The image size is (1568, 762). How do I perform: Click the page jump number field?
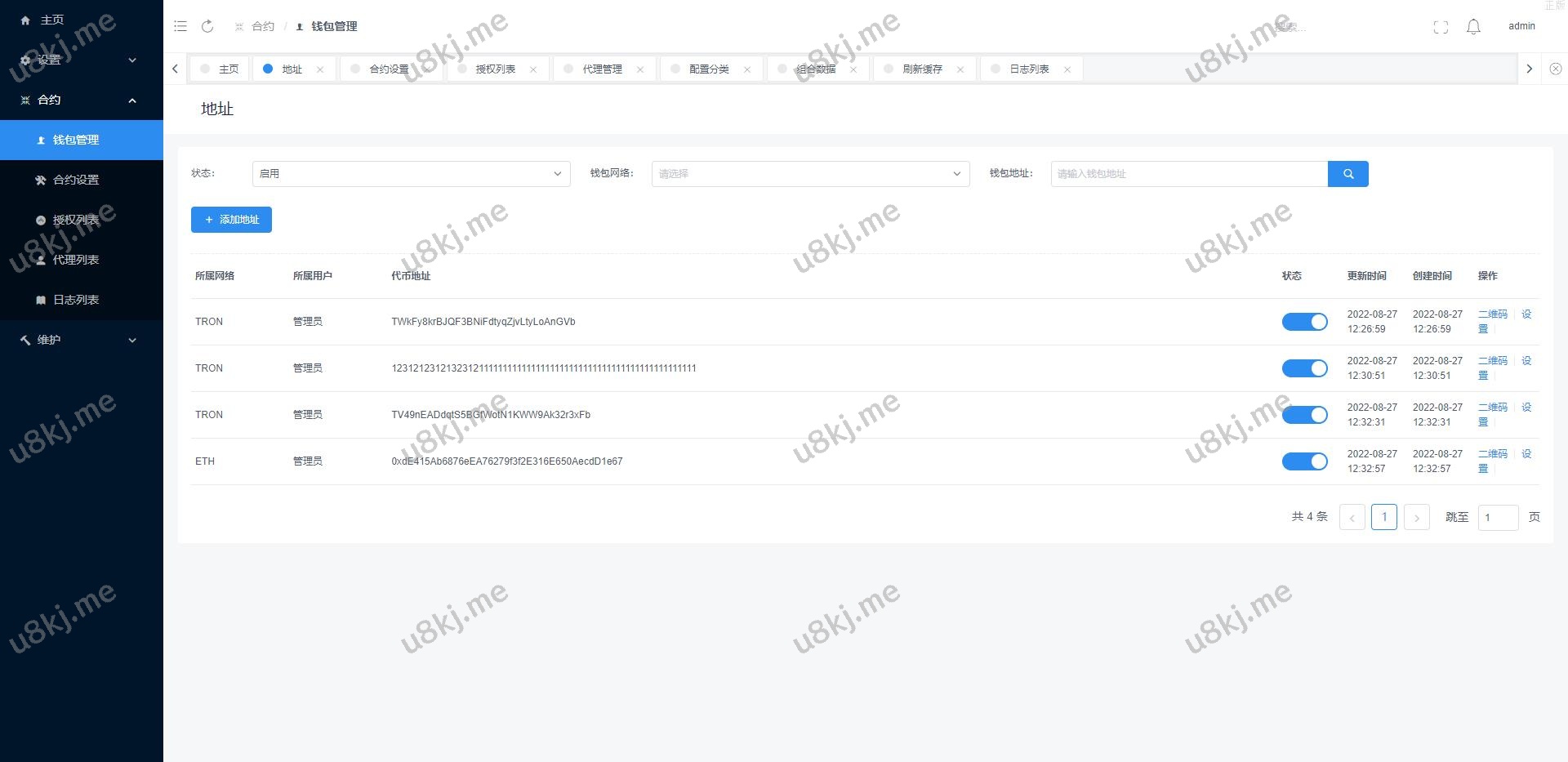[x=1497, y=517]
